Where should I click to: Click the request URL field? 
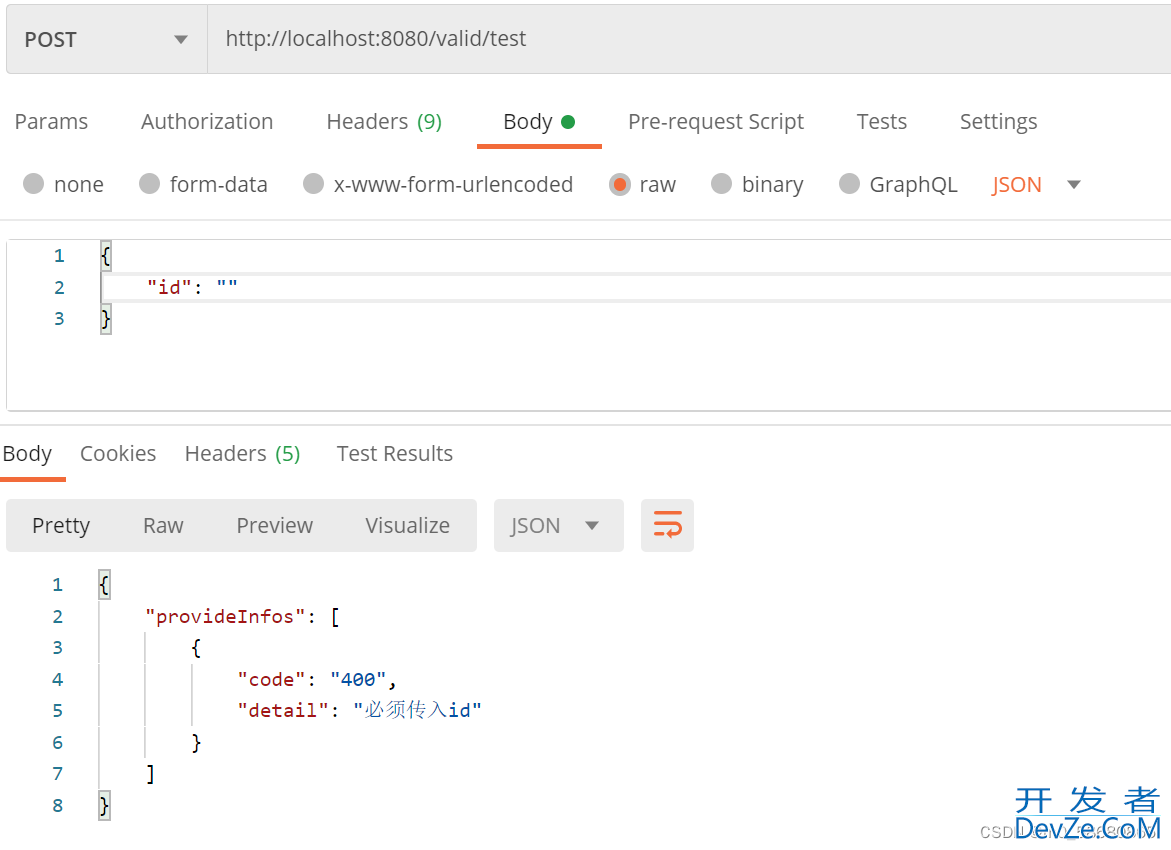[x=689, y=39]
